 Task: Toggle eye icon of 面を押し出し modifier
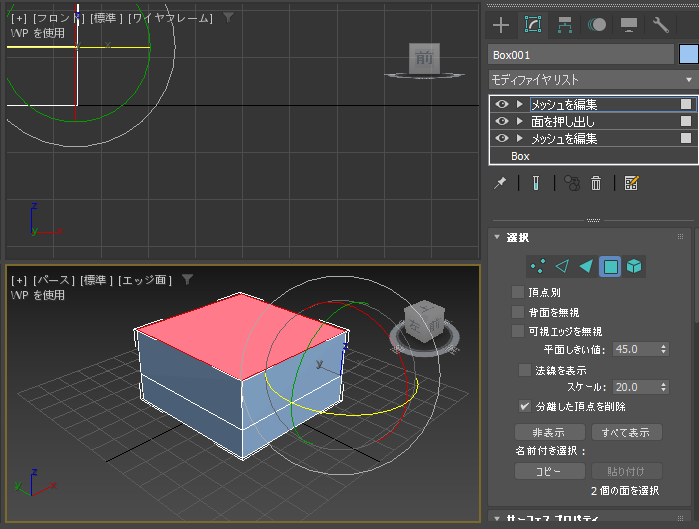pos(502,121)
